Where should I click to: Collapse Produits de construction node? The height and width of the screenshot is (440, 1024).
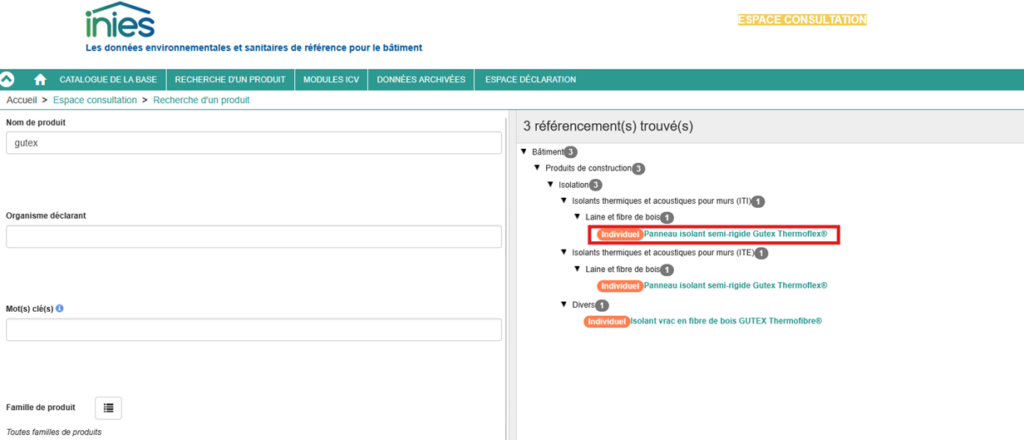coord(537,168)
